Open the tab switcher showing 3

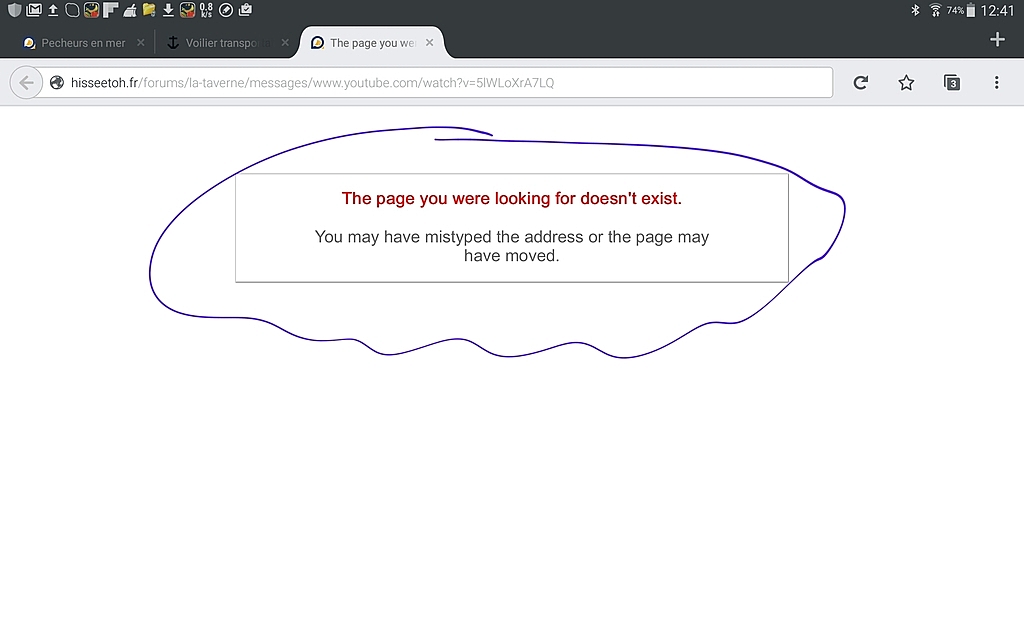click(952, 83)
